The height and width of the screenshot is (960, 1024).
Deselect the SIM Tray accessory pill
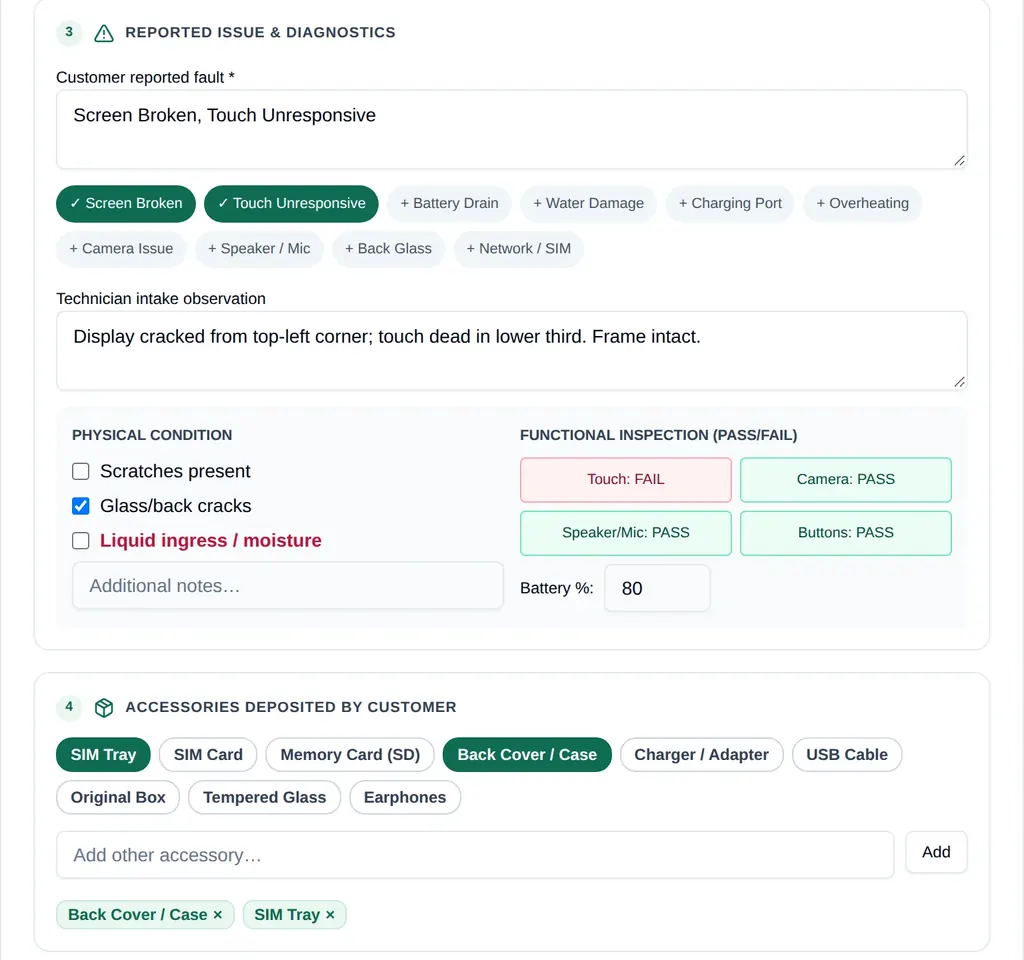point(103,755)
